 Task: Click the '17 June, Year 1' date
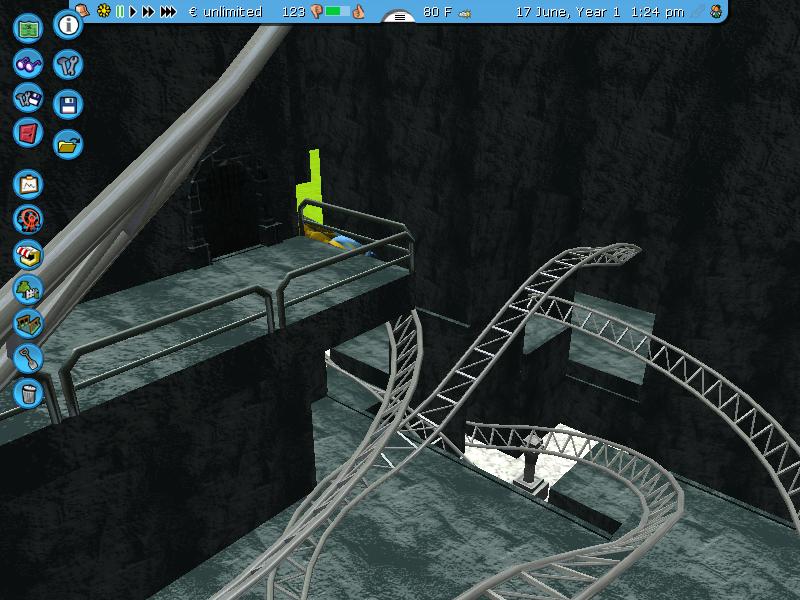pos(568,12)
